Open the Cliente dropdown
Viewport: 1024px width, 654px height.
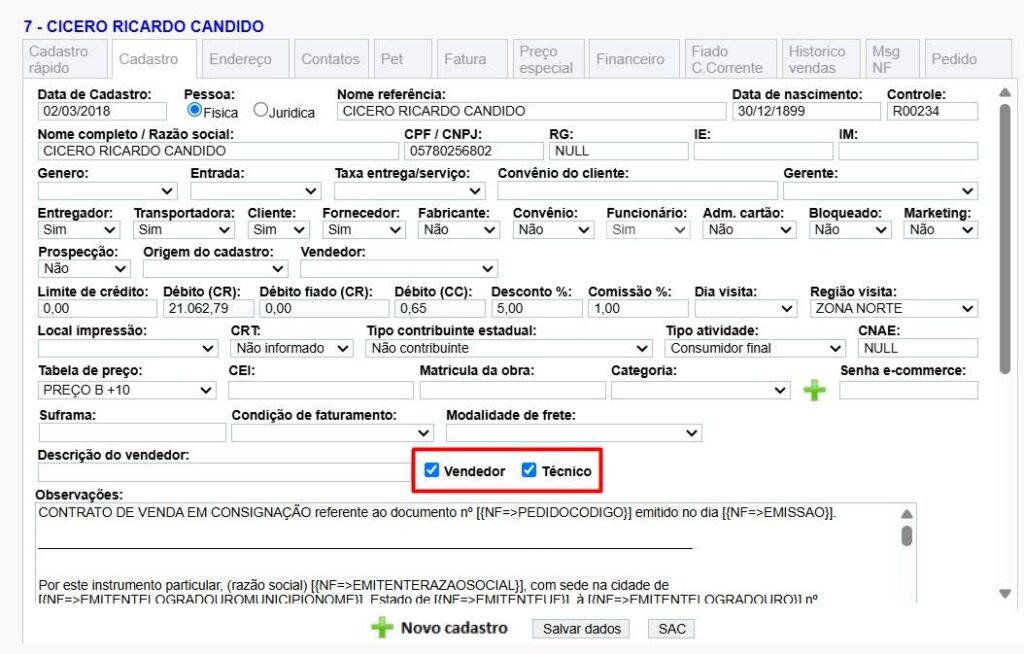tap(278, 230)
